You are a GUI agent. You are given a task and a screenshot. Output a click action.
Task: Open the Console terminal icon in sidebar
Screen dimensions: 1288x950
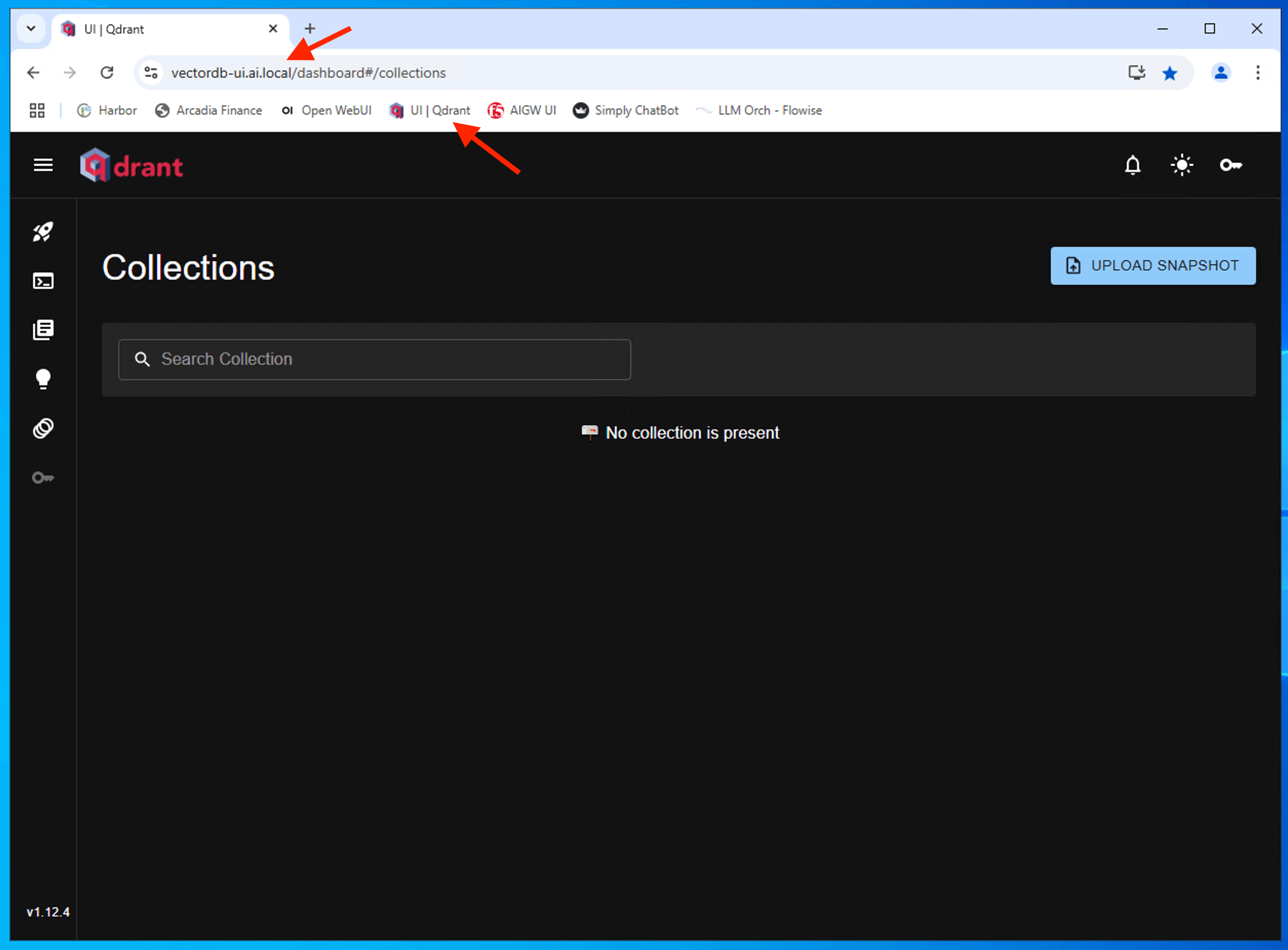[x=43, y=281]
